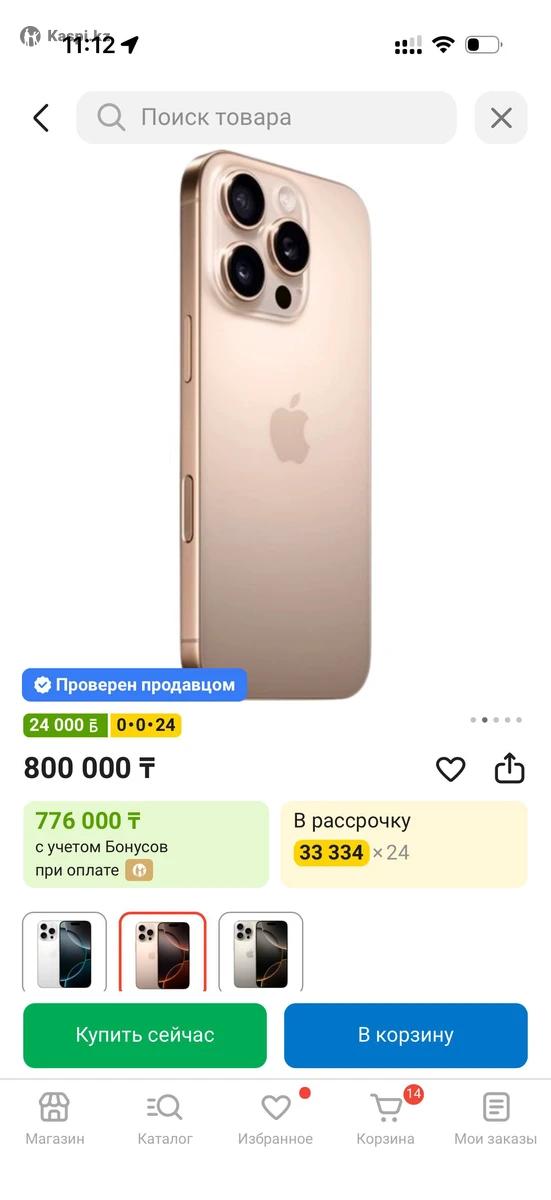Select the natural titanium iPhone variant

tap(261, 953)
